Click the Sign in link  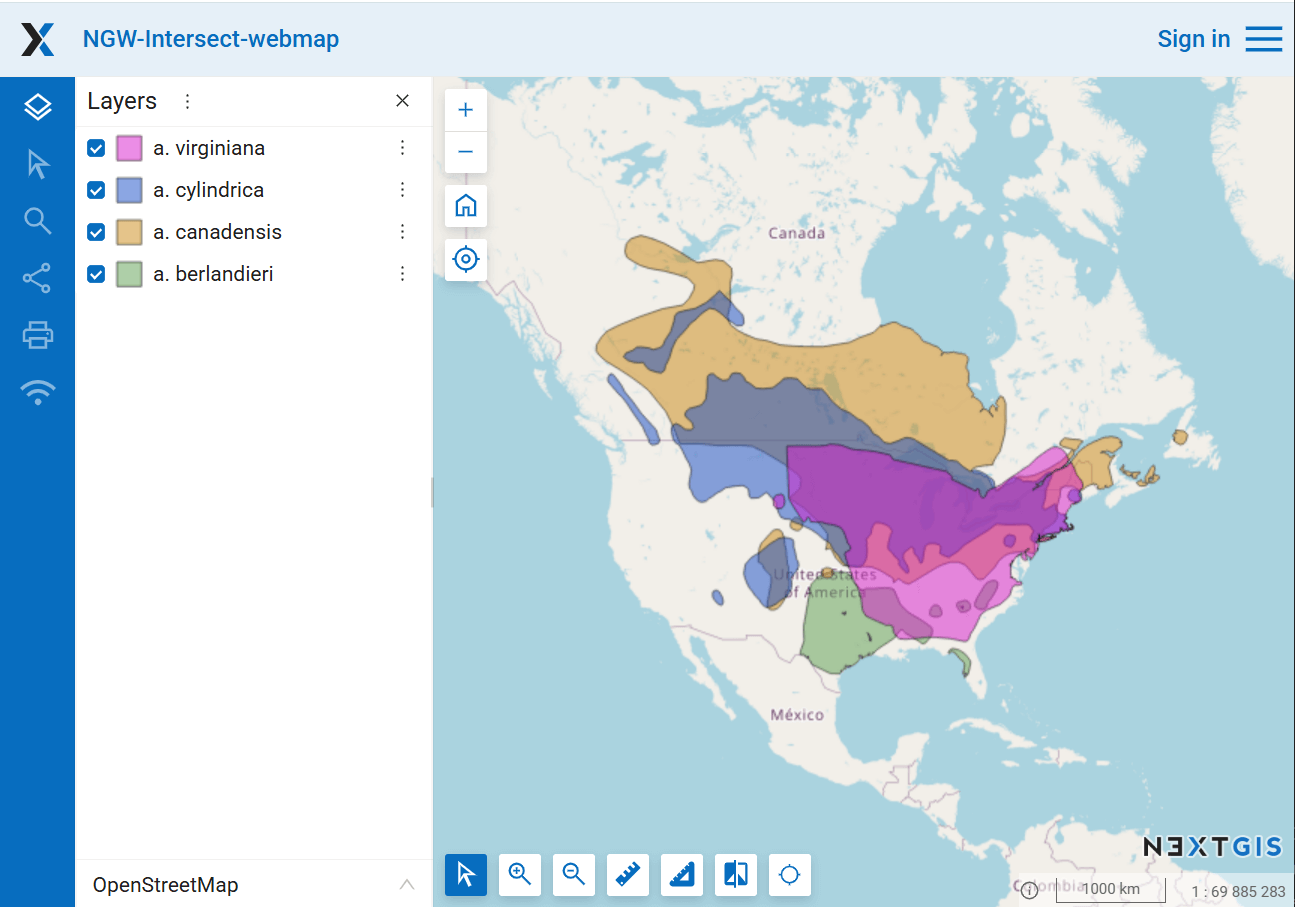pos(1193,39)
